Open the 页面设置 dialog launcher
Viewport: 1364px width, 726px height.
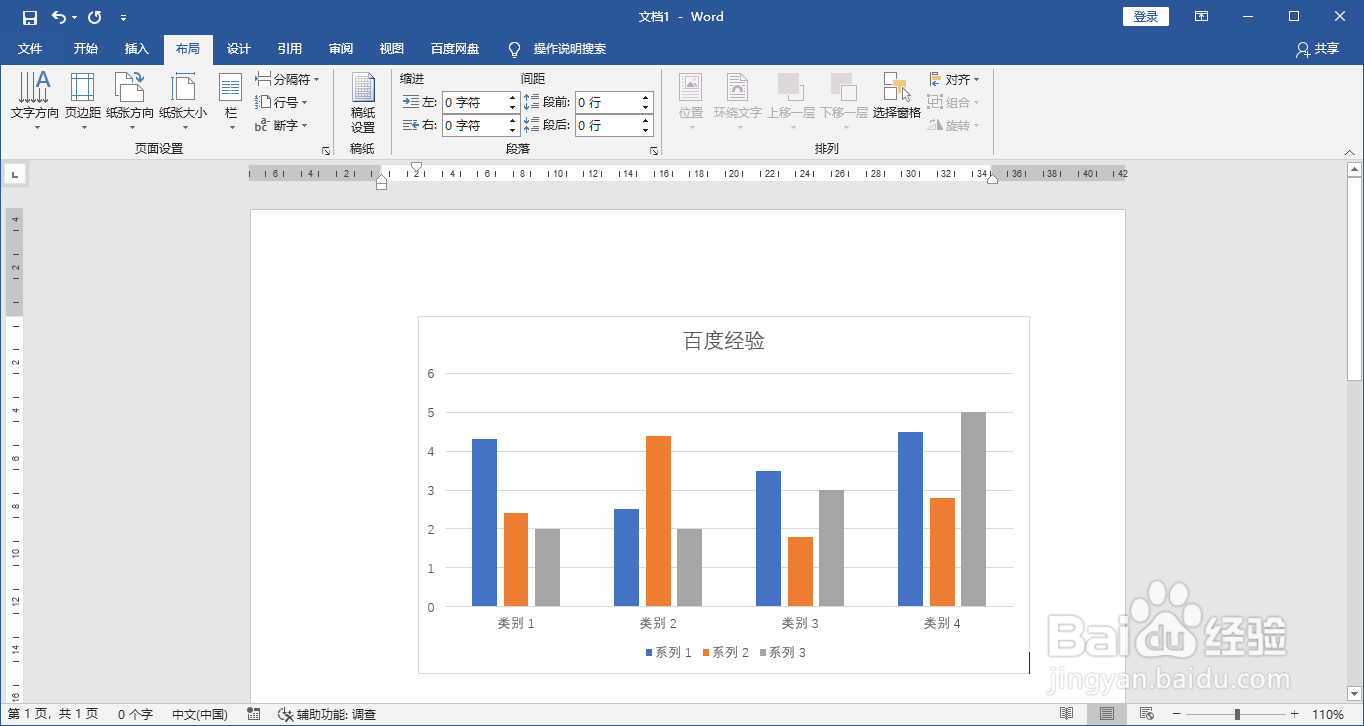(x=326, y=148)
